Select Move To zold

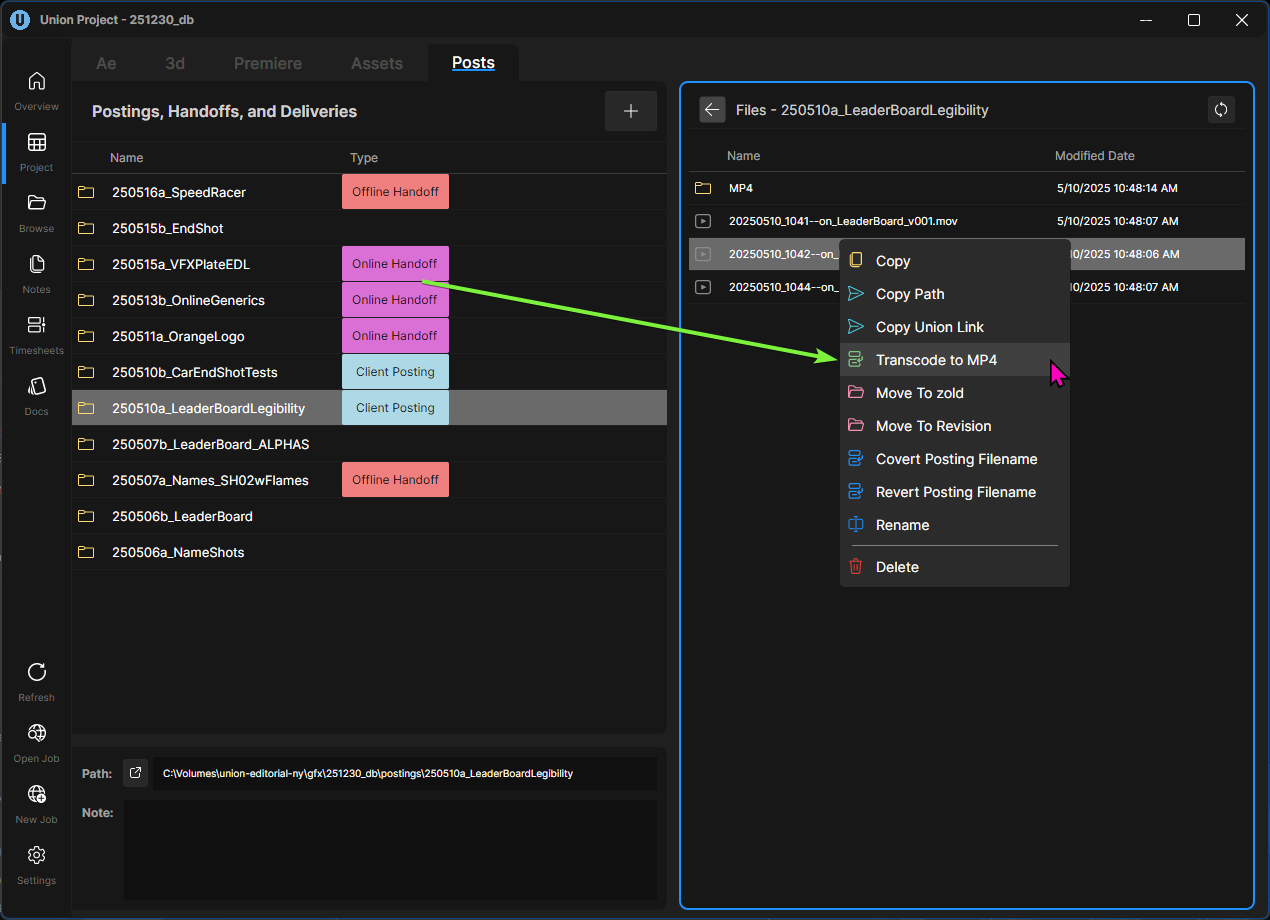click(955, 393)
